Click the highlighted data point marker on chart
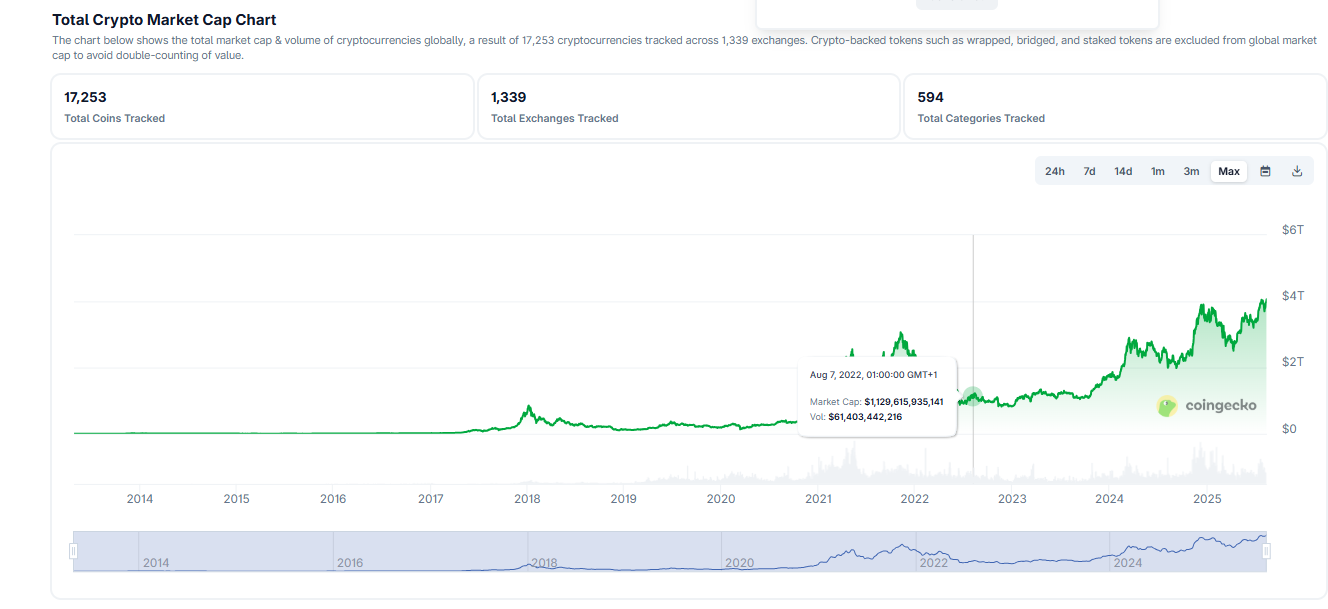1328x609 pixels. pyautogui.click(x=972, y=397)
